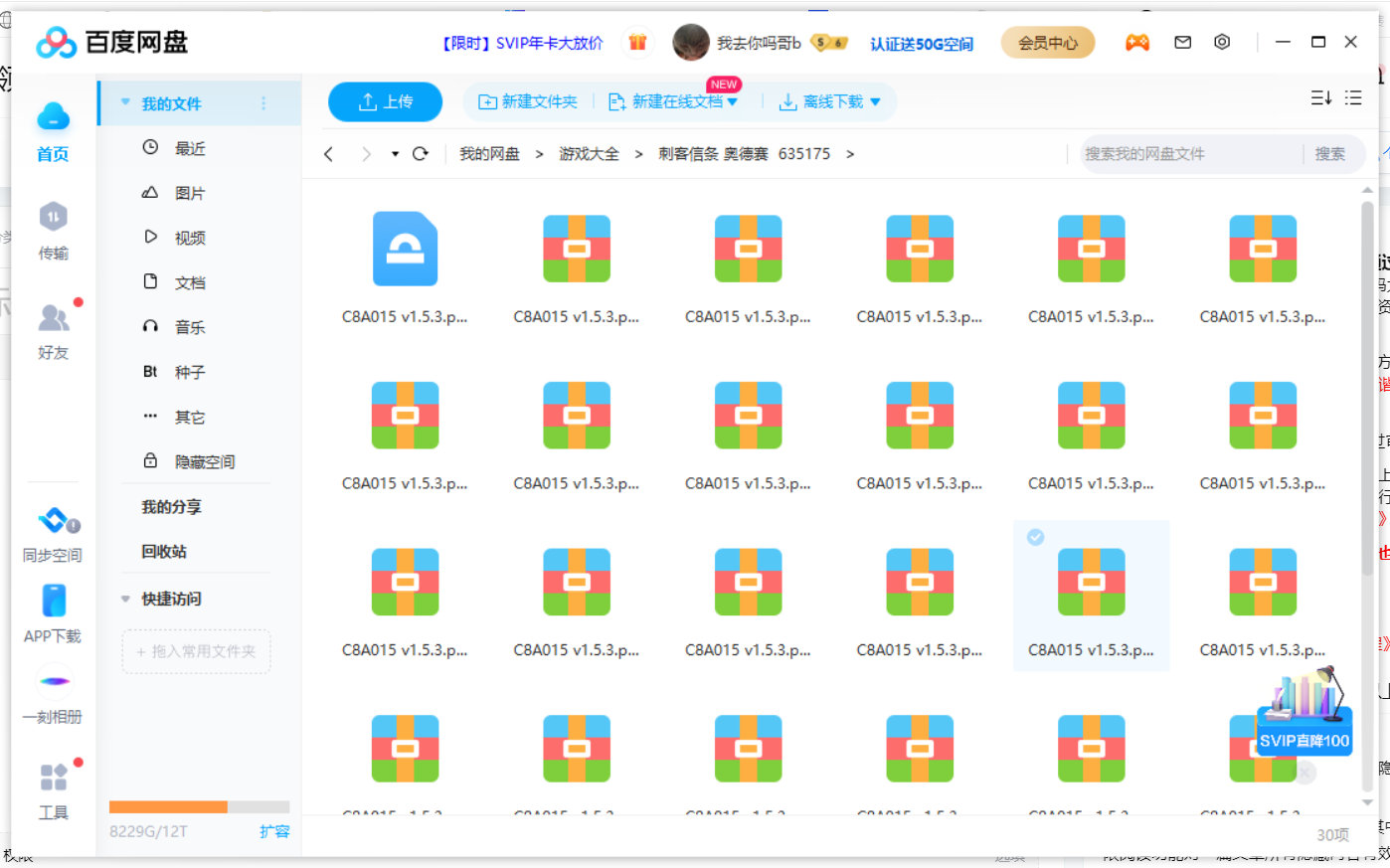Change sort order with the sort icon
The image size is (1390, 868).
pos(1320,97)
